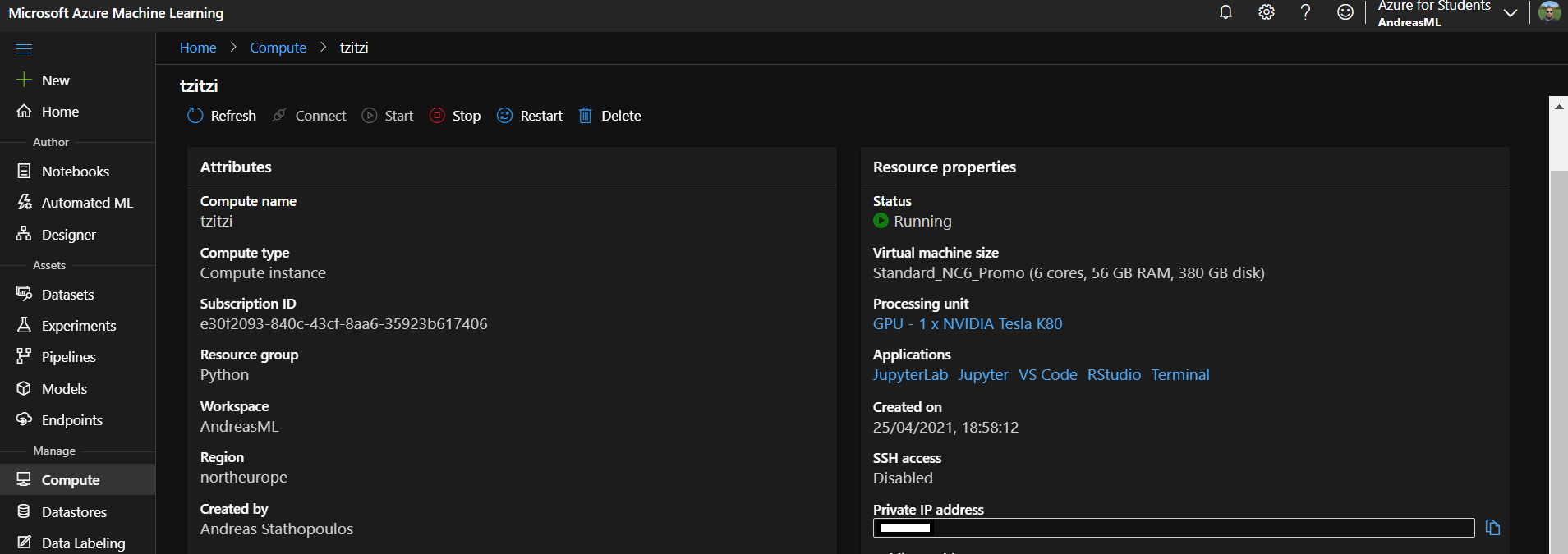
Task: Click the Python resource group value
Action: click(x=224, y=375)
